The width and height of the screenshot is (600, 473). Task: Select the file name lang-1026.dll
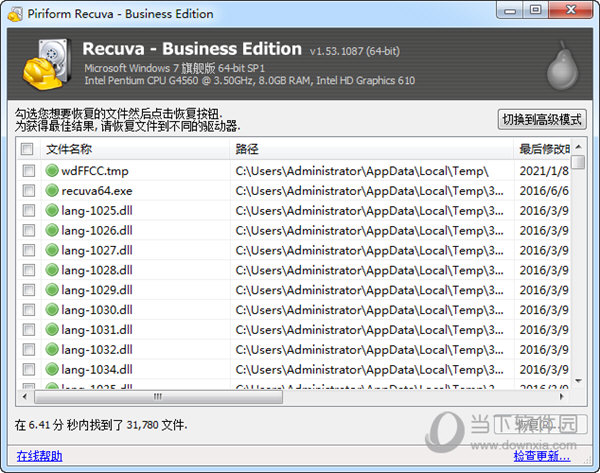coord(97,231)
